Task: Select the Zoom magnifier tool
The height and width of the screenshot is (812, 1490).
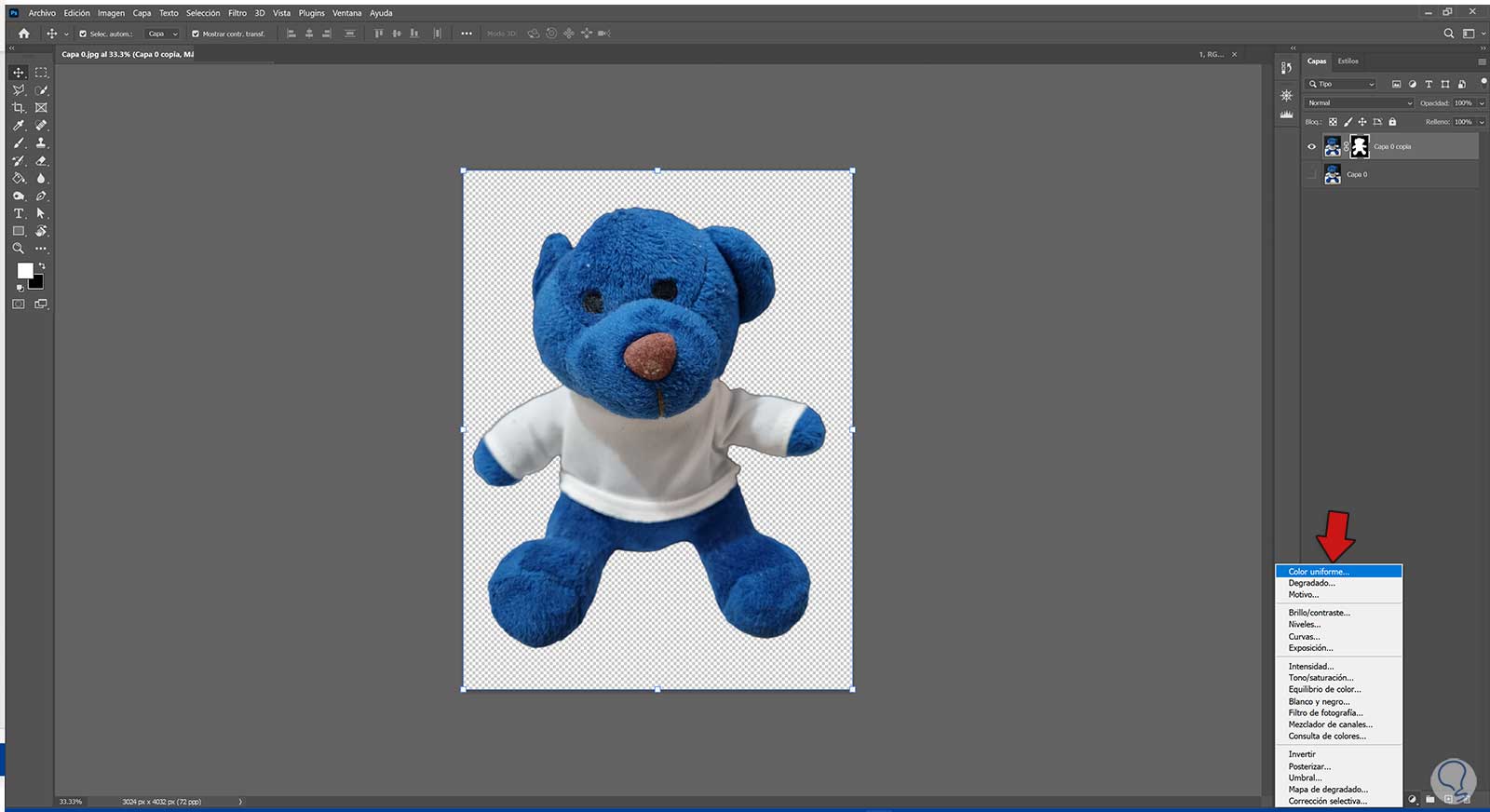Action: point(18,249)
